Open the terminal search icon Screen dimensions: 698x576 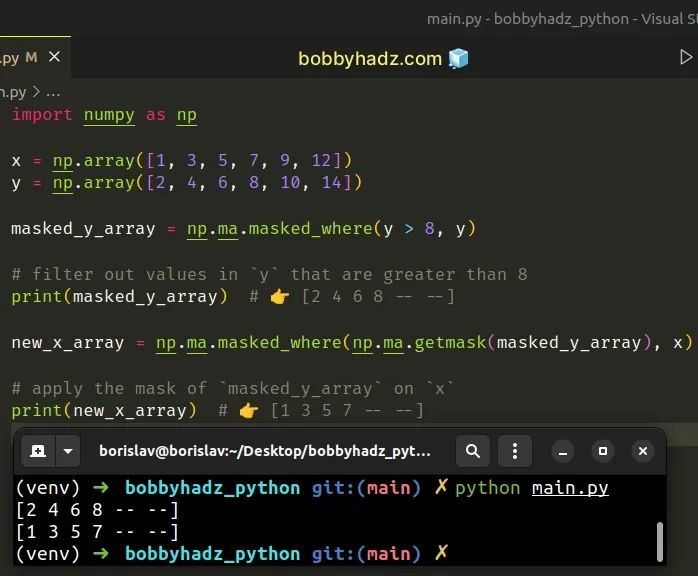[x=473, y=451]
